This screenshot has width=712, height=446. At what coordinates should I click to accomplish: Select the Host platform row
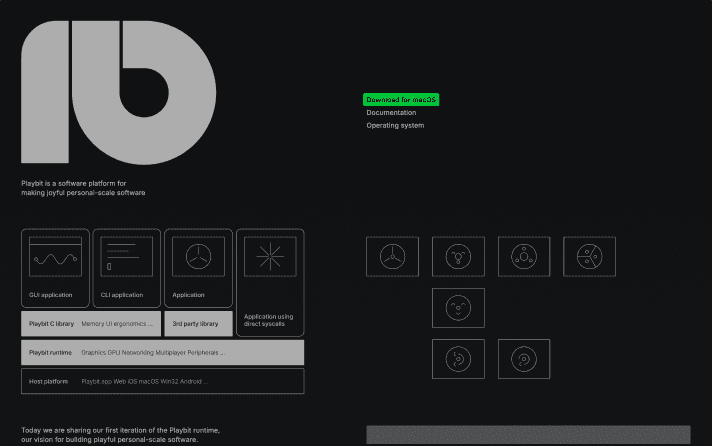coord(163,382)
